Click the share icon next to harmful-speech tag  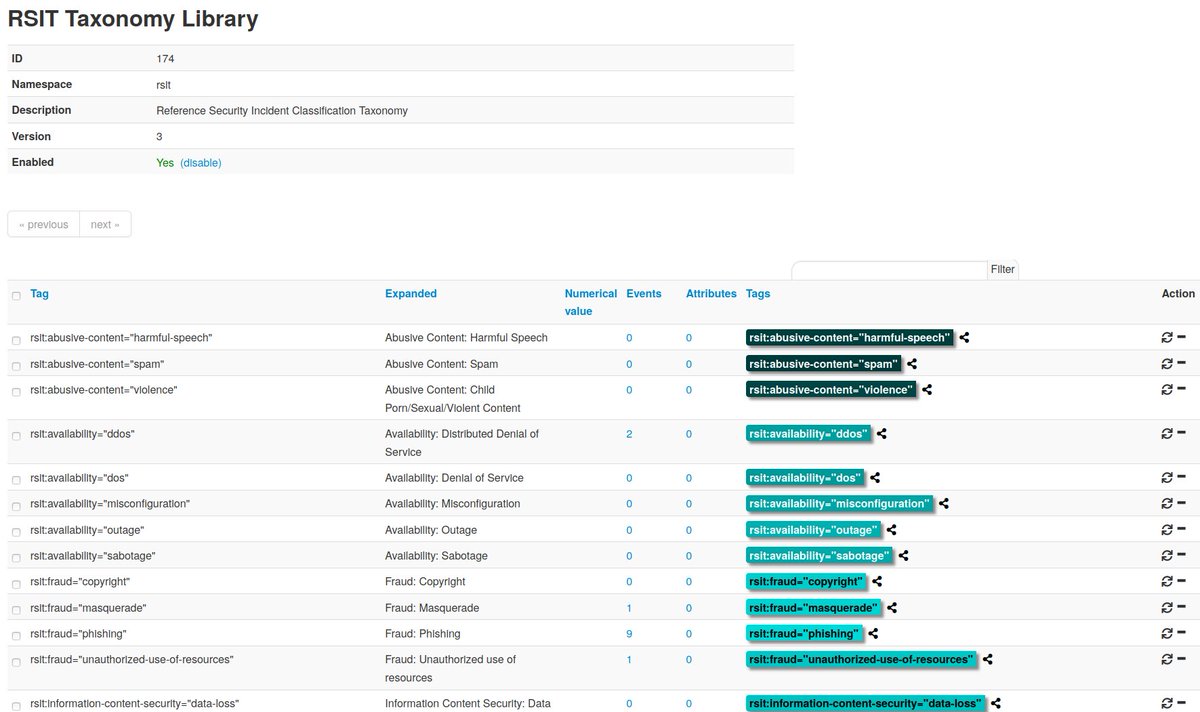click(x=963, y=337)
